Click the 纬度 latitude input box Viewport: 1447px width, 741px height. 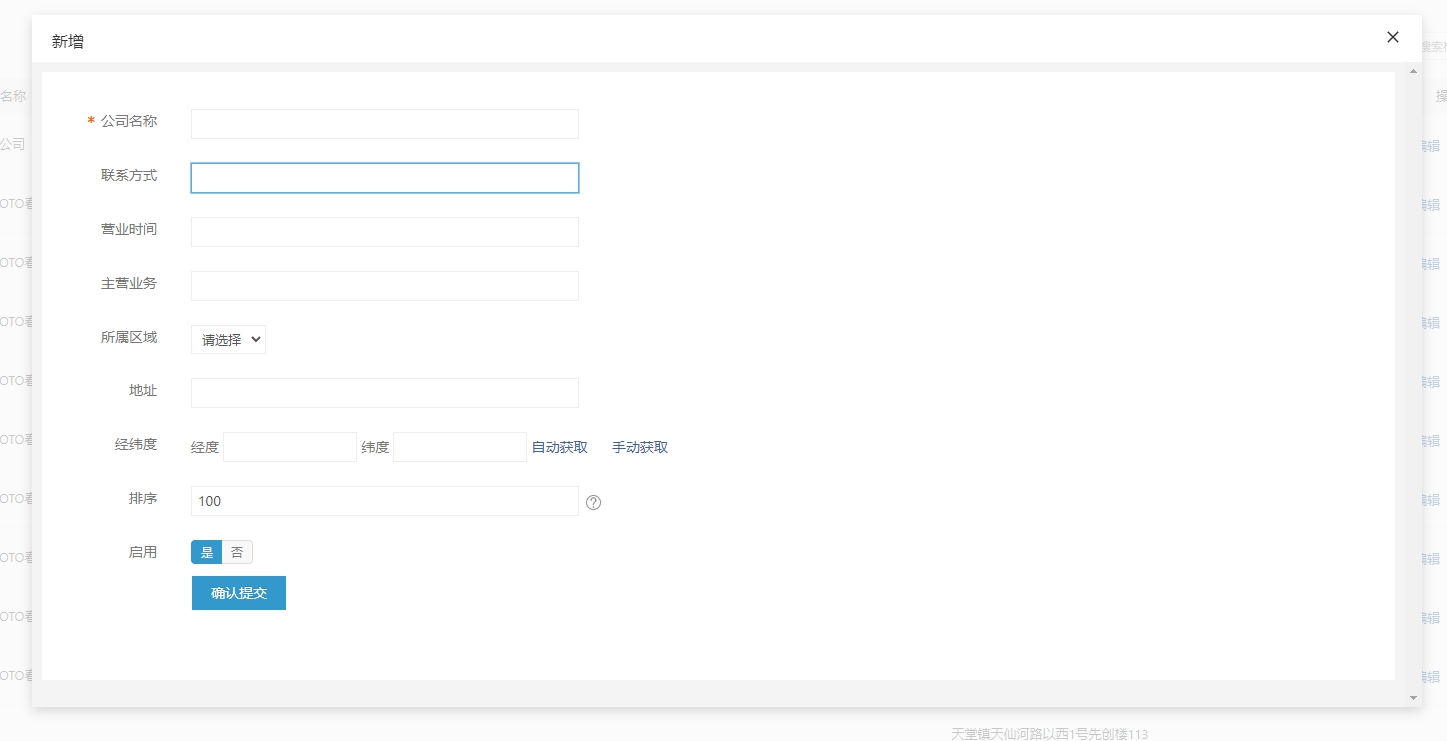tap(460, 447)
